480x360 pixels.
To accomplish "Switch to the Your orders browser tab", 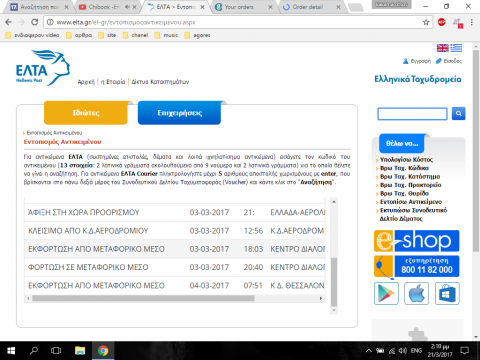I will (x=244, y=7).
